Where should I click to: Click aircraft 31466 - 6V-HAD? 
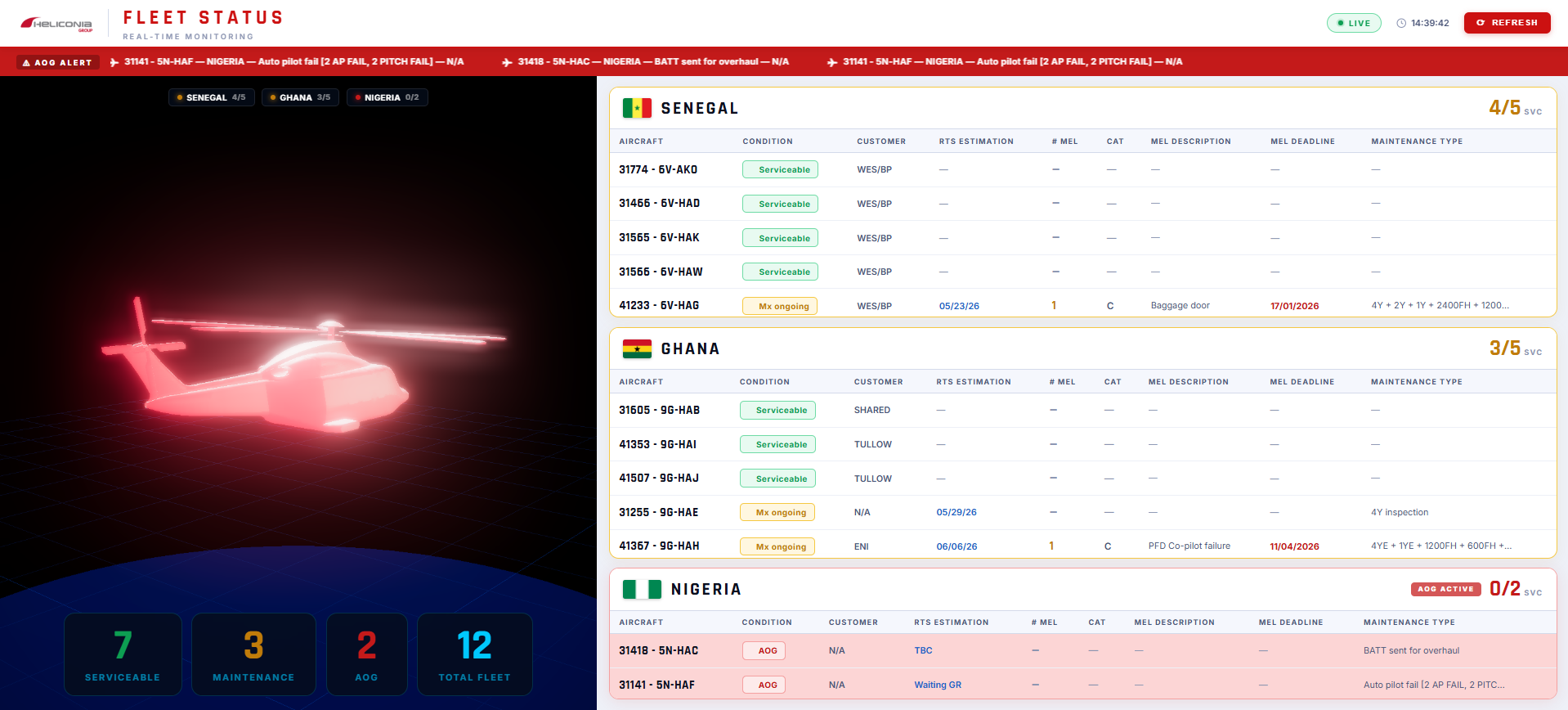coord(659,204)
